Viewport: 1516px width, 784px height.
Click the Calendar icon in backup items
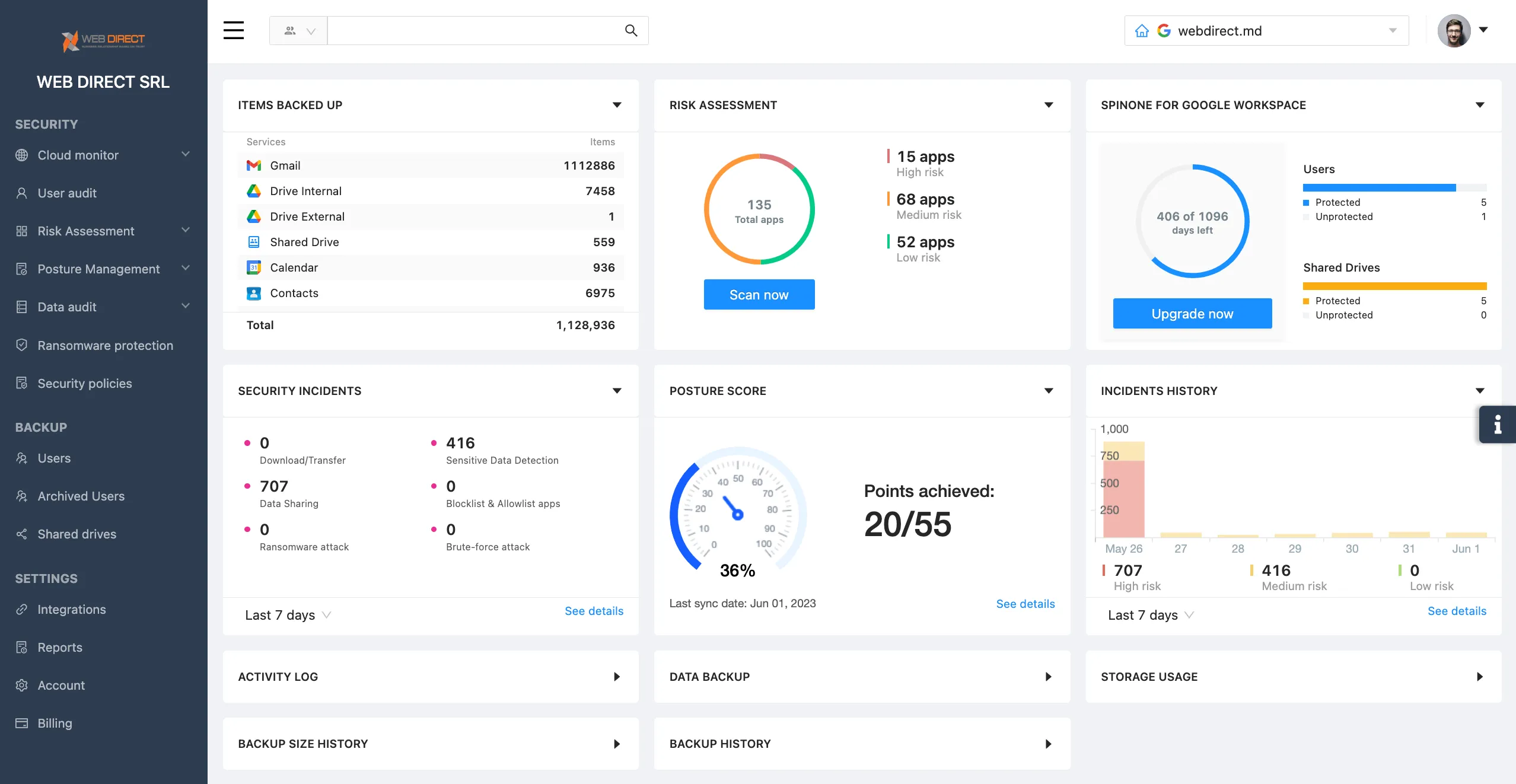pyautogui.click(x=254, y=267)
